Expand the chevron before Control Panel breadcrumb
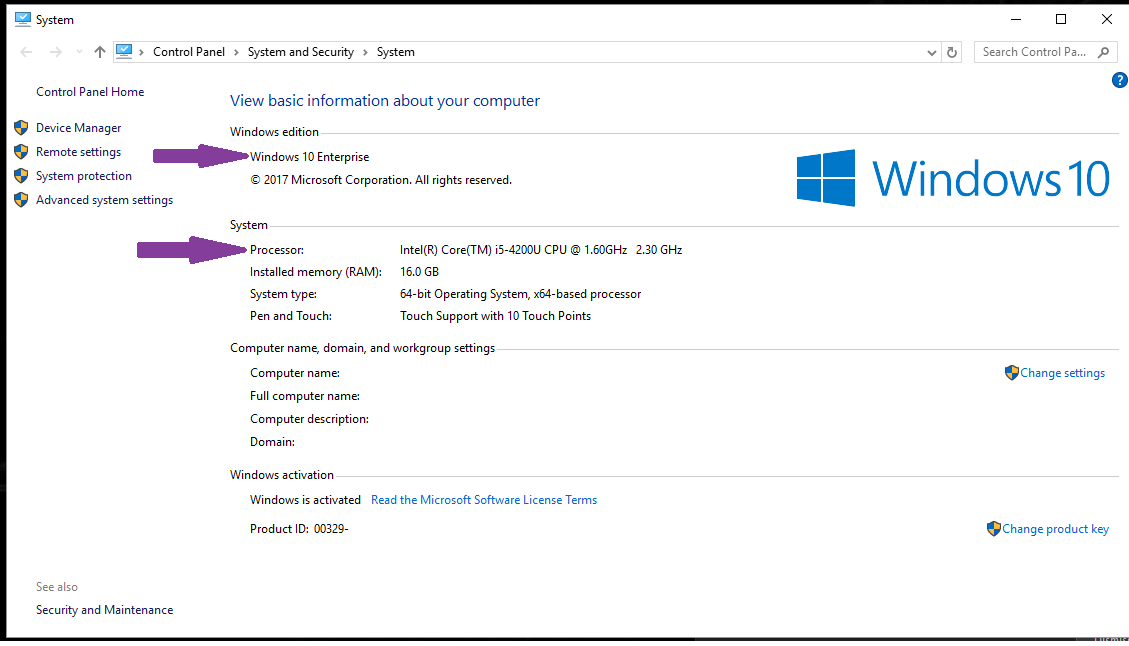The height and width of the screenshot is (646, 1129). pyautogui.click(x=142, y=52)
